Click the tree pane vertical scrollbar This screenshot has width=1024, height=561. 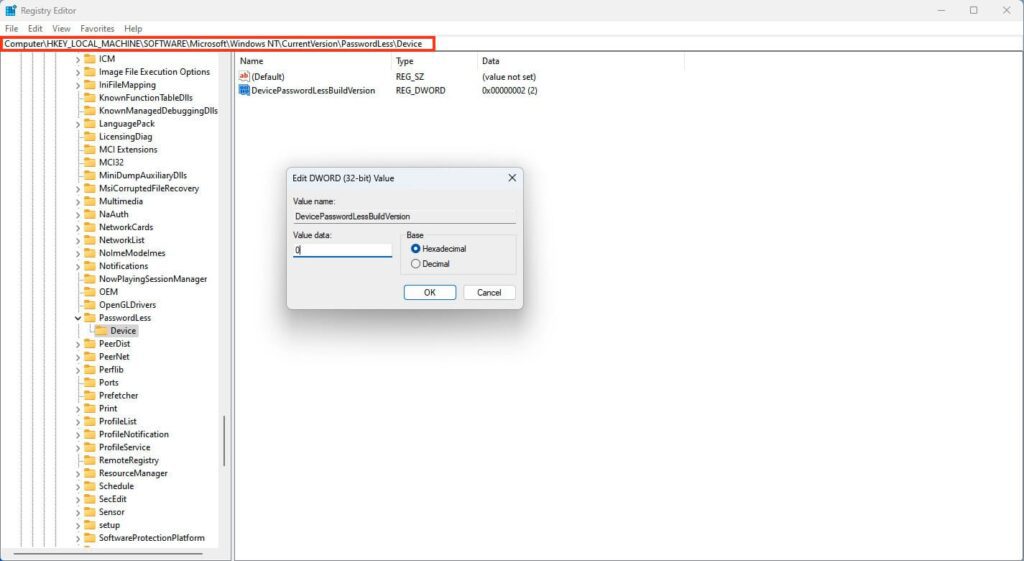[225, 440]
